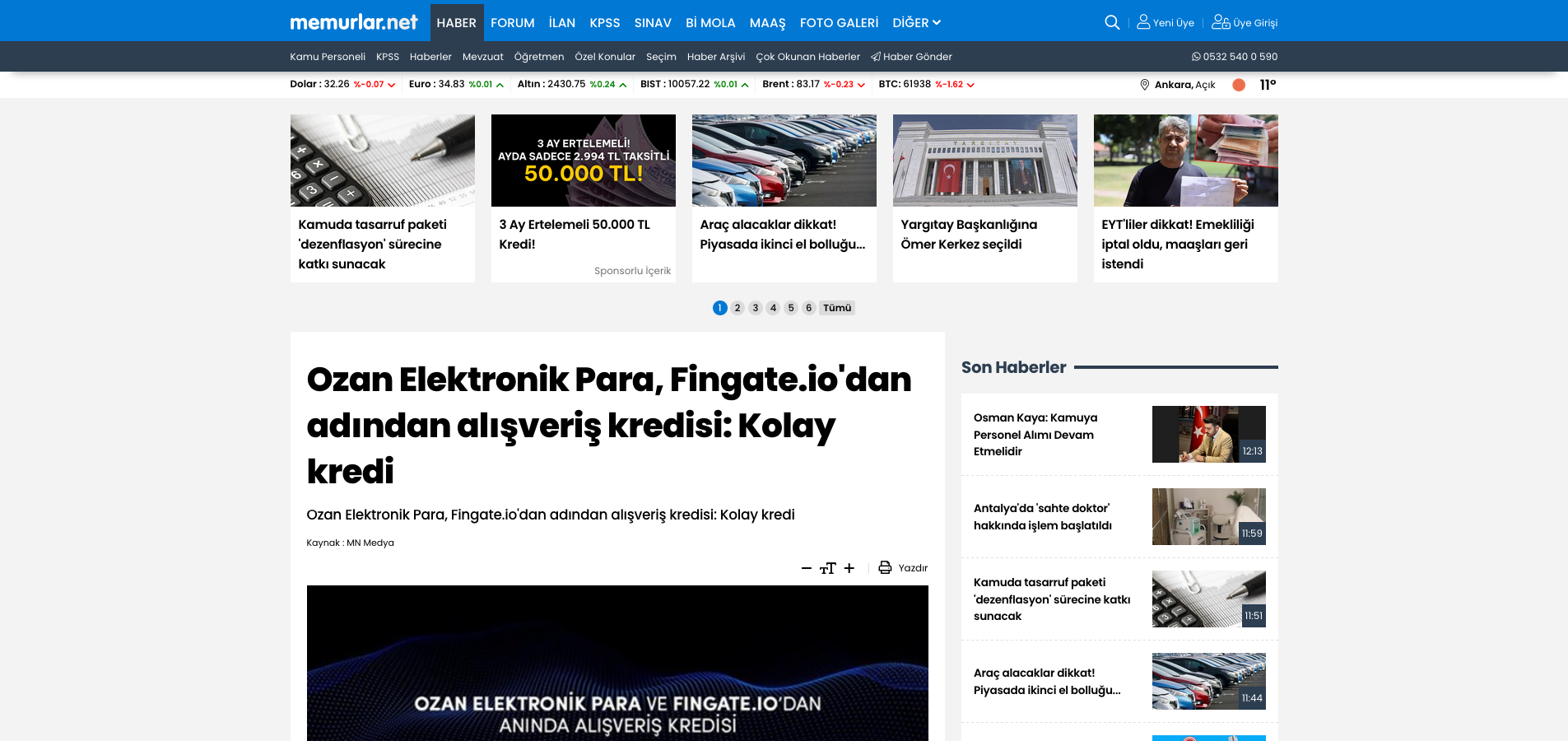The width and height of the screenshot is (1568, 741).
Task: Click the memurlar.net logo
Action: [x=353, y=22]
